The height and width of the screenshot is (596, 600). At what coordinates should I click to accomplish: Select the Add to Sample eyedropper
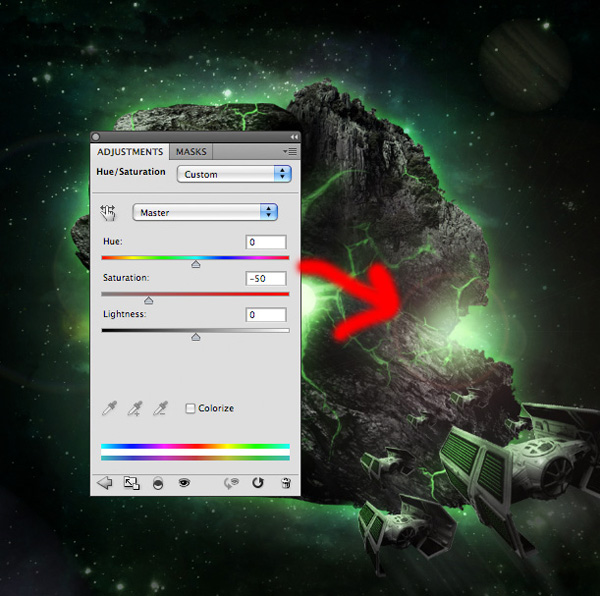click(134, 408)
